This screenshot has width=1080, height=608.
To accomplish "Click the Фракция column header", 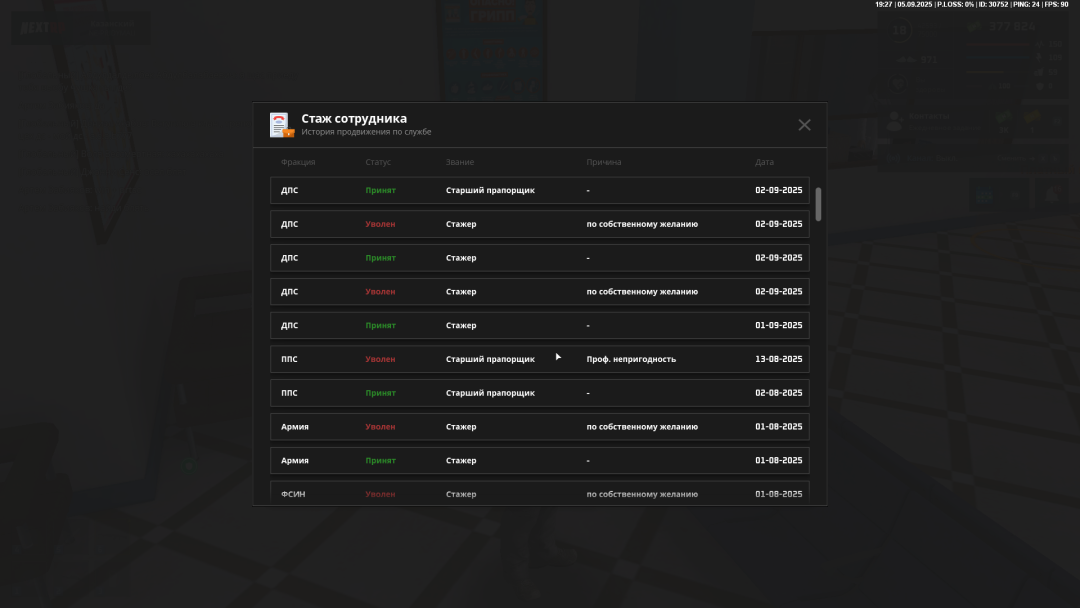I will coord(298,162).
